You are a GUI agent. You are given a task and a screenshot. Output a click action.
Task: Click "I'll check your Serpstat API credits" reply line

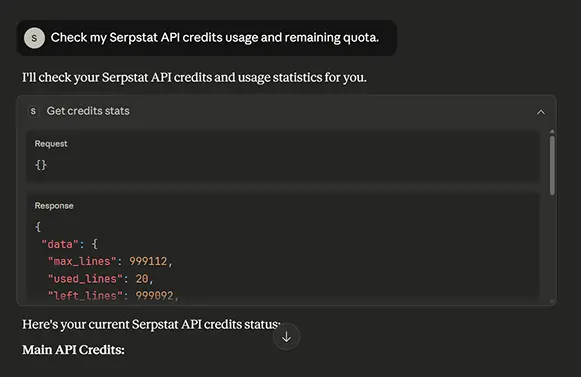point(194,77)
